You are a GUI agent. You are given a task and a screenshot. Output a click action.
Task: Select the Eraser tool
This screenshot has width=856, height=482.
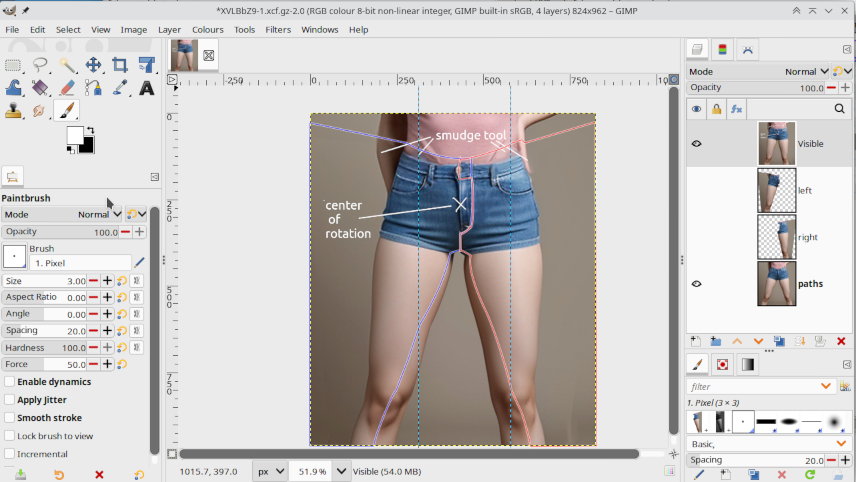point(66,88)
